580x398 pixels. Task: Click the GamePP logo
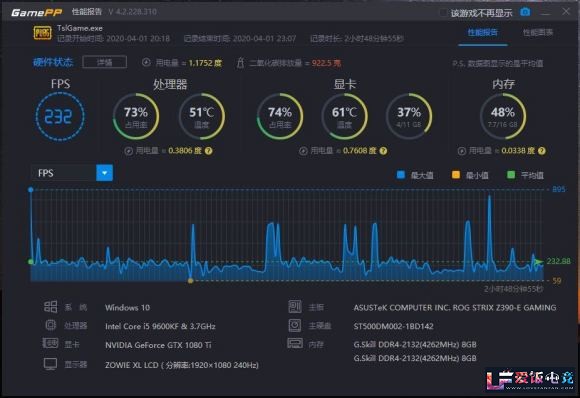coord(36,13)
